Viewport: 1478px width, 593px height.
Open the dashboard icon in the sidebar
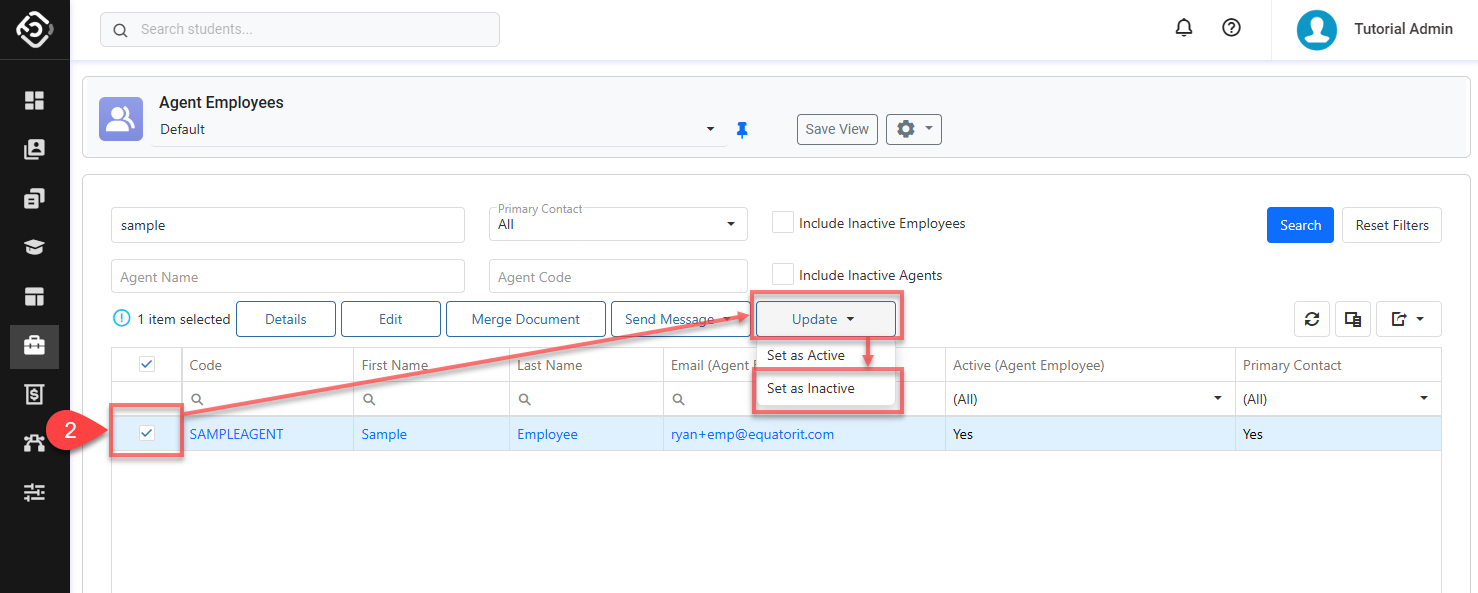click(x=35, y=100)
